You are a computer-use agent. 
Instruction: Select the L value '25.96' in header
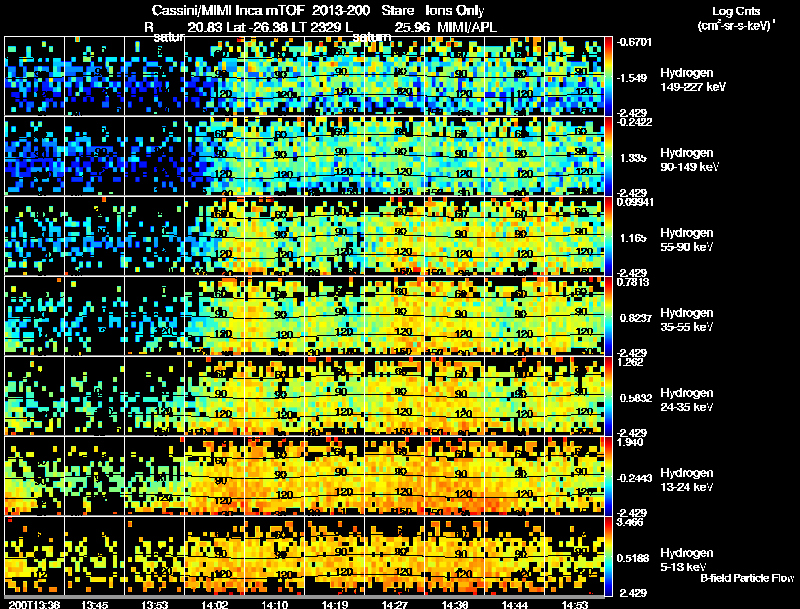[412, 27]
